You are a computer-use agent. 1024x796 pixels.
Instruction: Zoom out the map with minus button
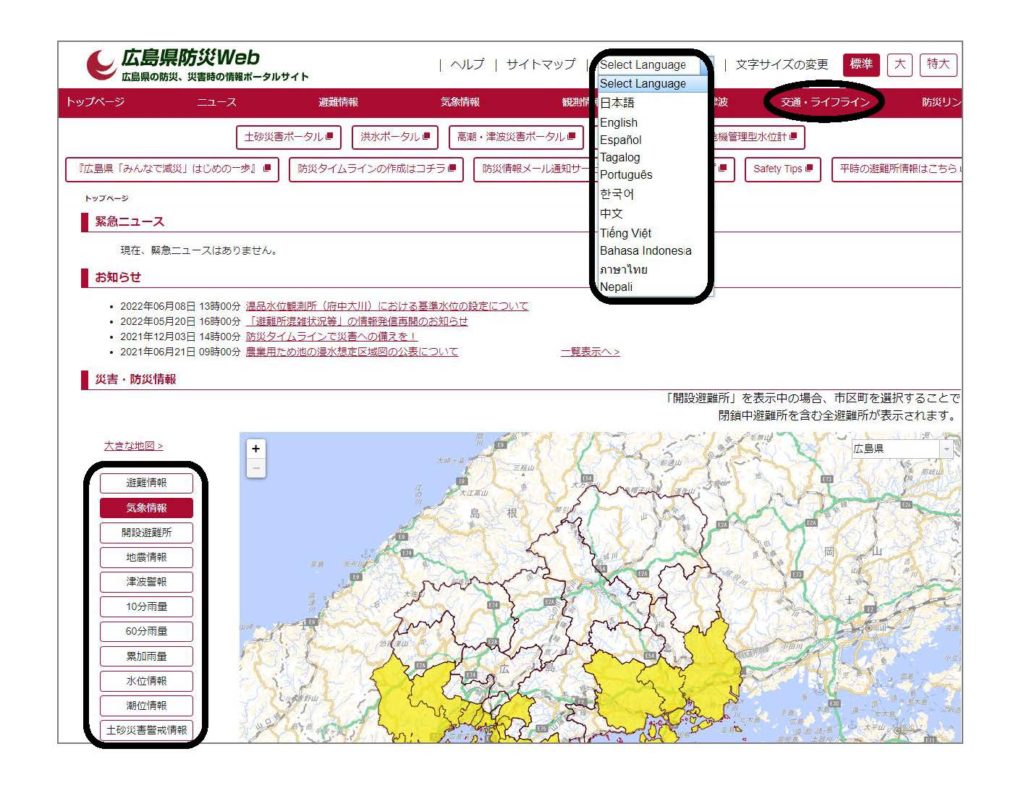point(256,468)
